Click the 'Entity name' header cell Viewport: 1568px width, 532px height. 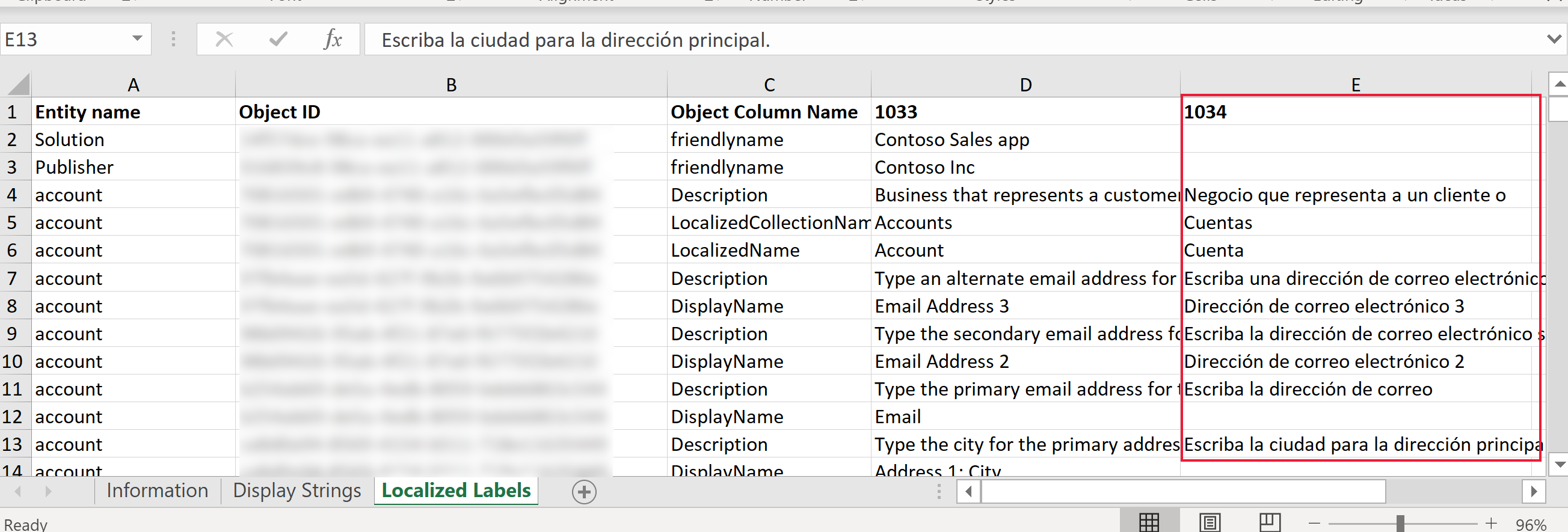(x=134, y=112)
